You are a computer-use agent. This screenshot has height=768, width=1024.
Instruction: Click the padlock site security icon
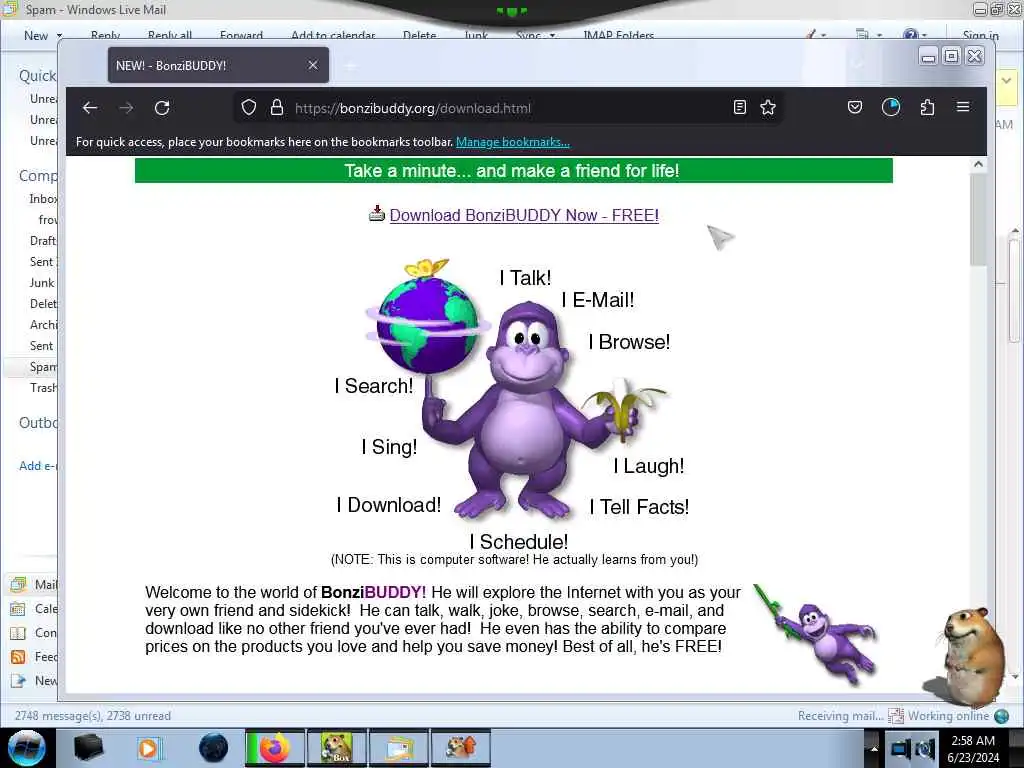(x=277, y=108)
